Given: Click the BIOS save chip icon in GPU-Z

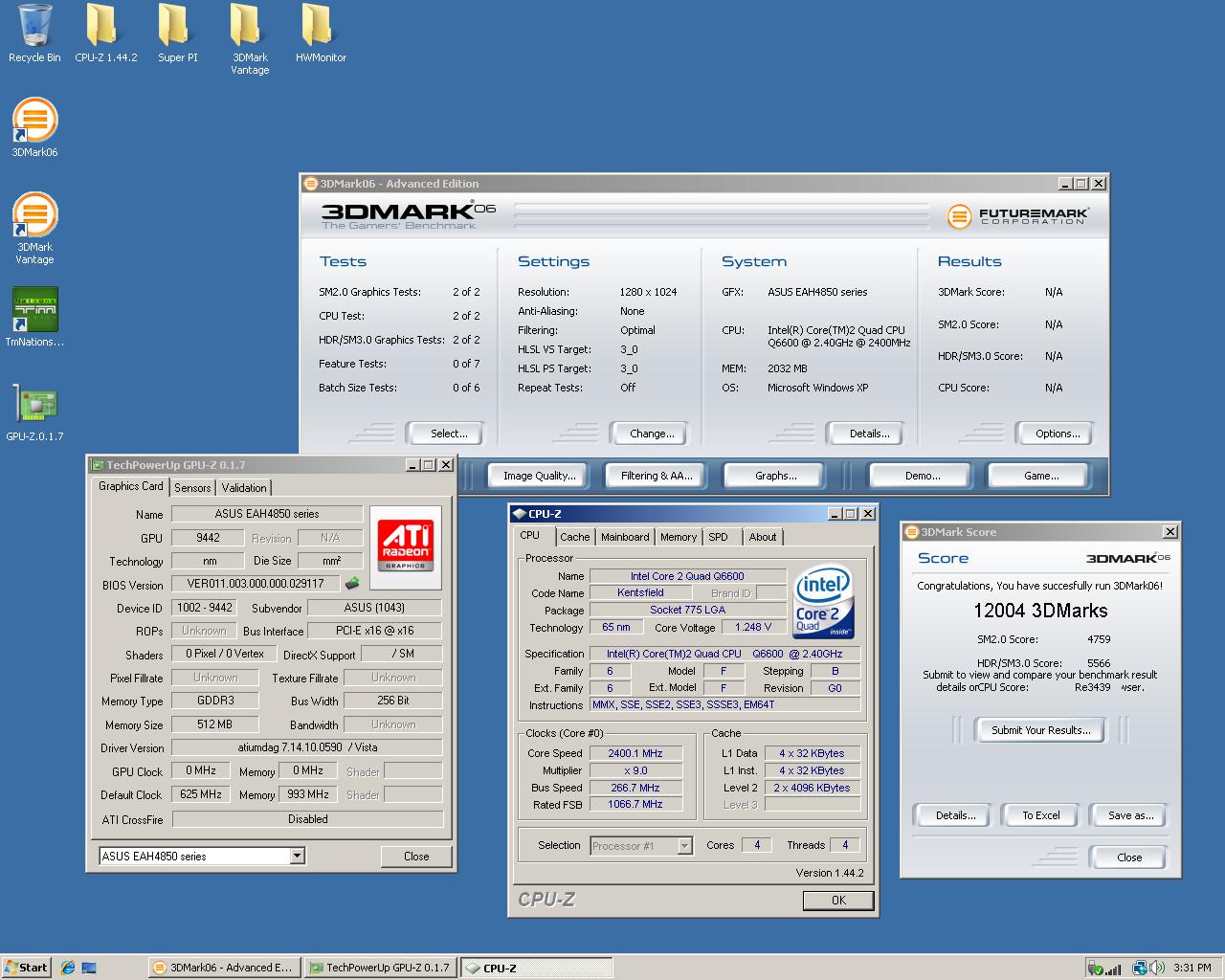Looking at the screenshot, I should coord(352,583).
